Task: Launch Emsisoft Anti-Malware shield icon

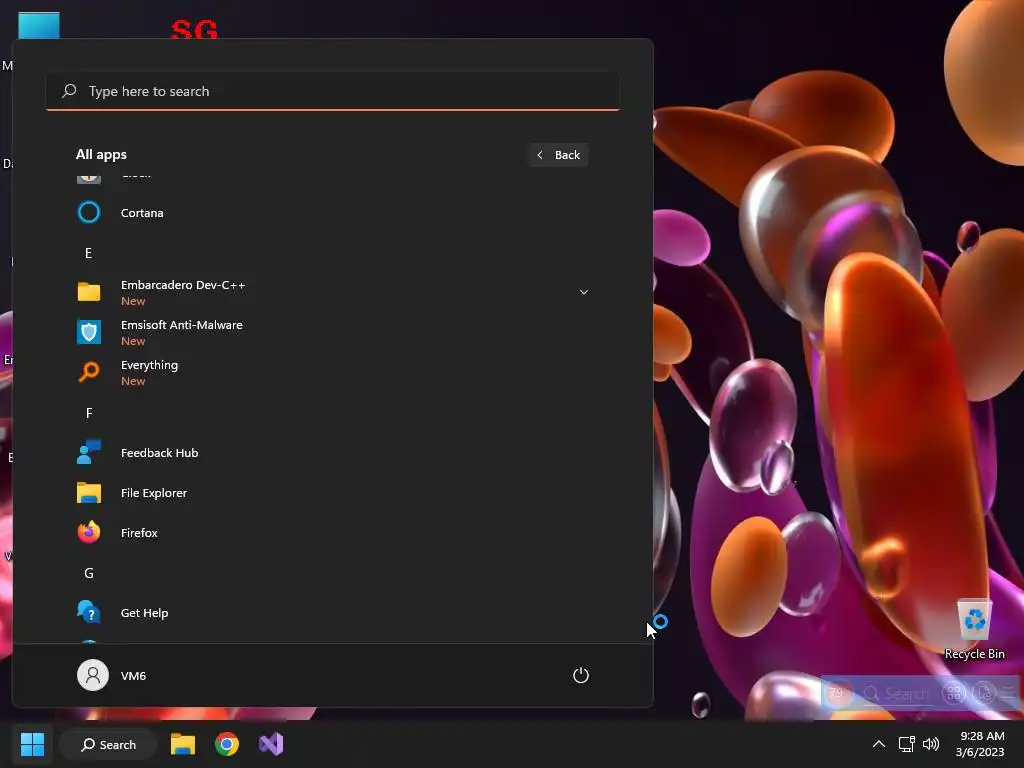Action: (89, 332)
